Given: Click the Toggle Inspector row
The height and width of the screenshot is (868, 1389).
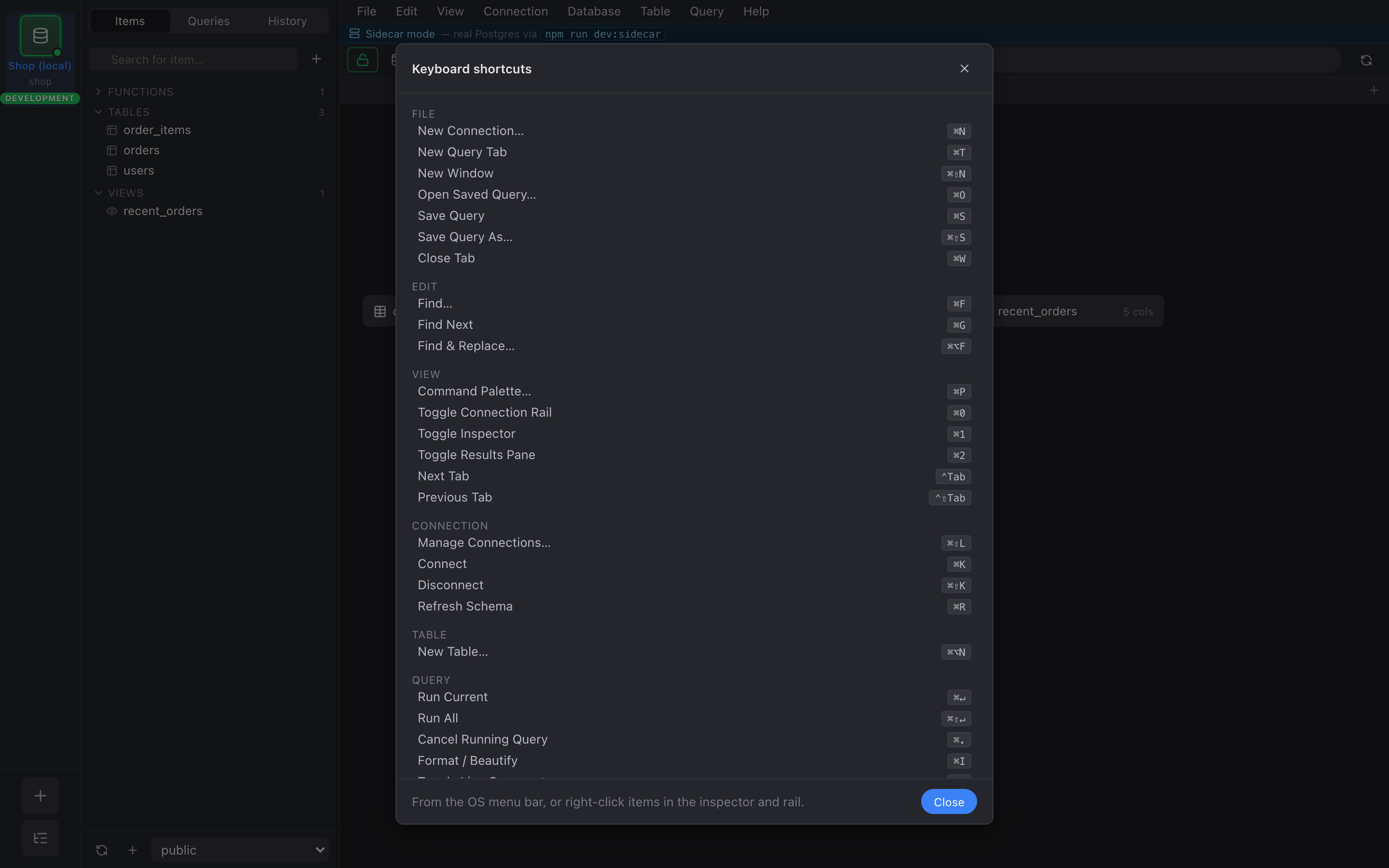Looking at the screenshot, I should tap(694, 434).
